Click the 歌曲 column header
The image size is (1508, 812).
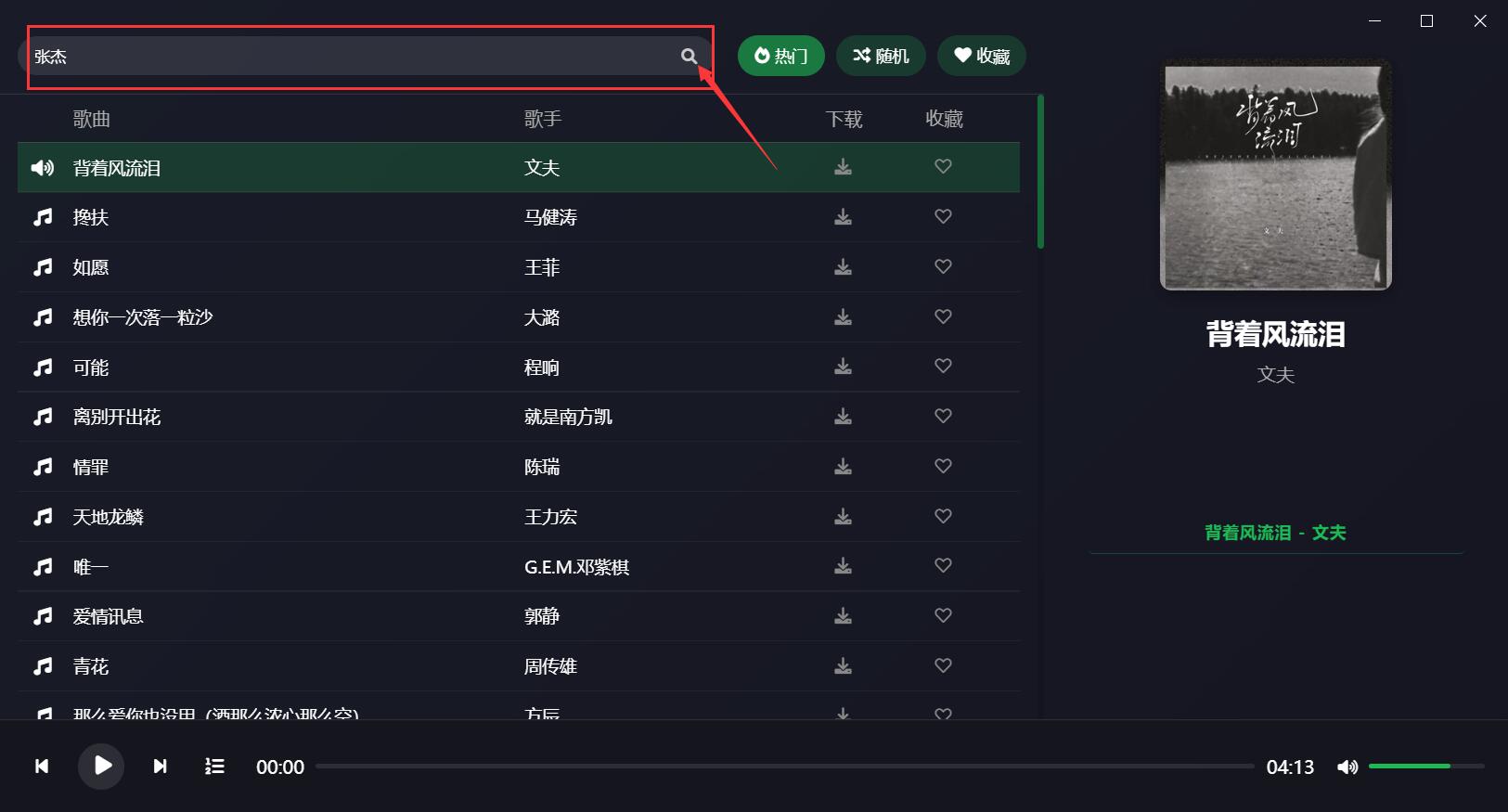tap(90, 119)
